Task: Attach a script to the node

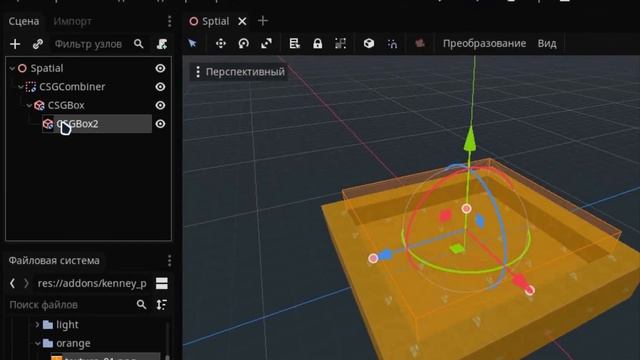Action: [x=162, y=44]
